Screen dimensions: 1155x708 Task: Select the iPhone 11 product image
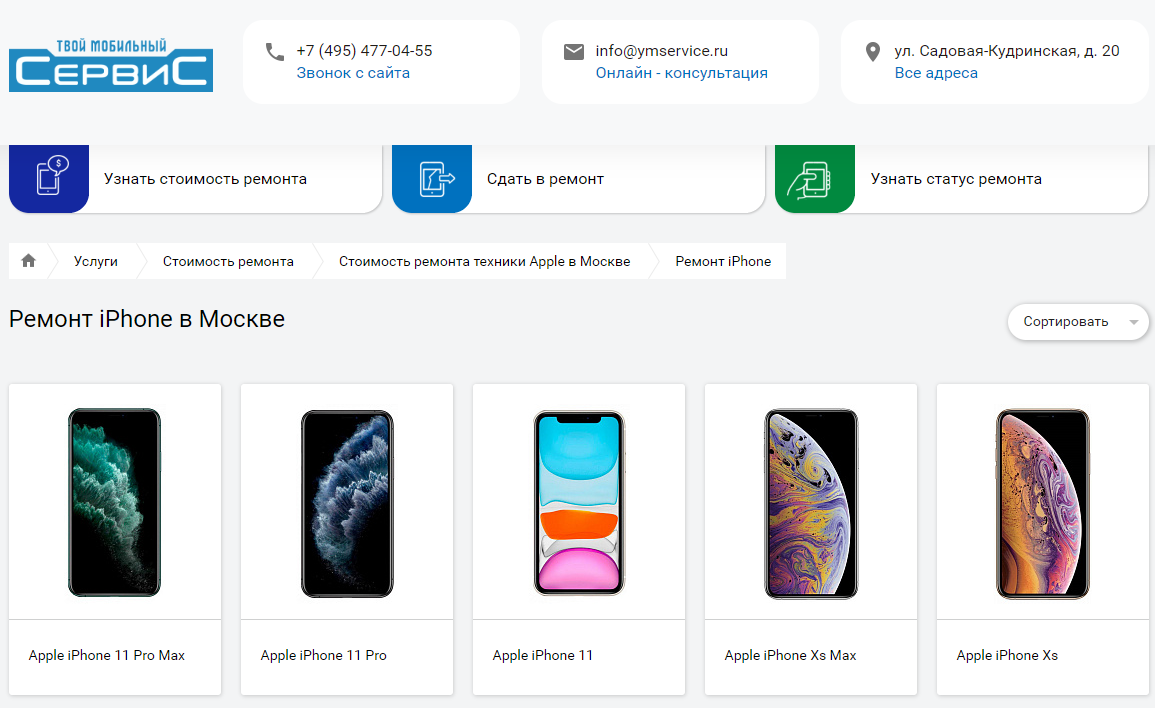pos(579,502)
